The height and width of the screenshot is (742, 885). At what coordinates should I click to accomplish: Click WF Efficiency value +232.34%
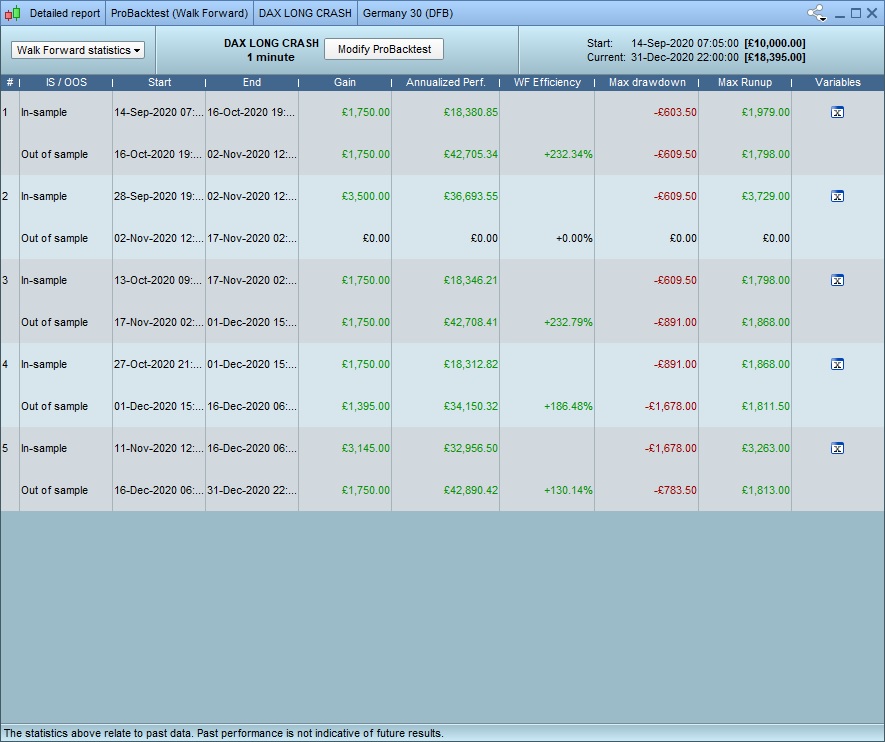pyautogui.click(x=568, y=154)
